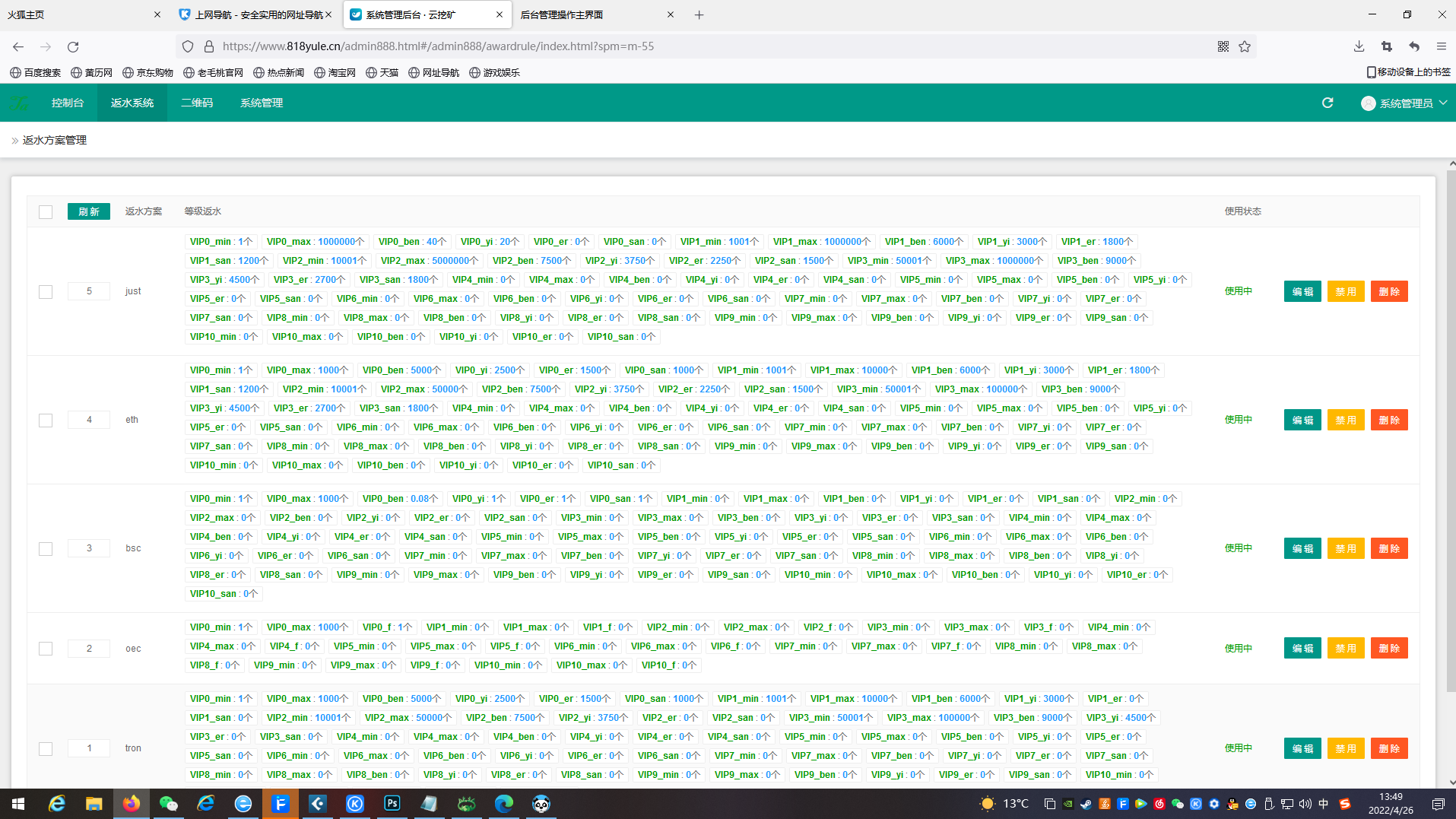
Task: Click the green 刷新 button
Action: (88, 211)
